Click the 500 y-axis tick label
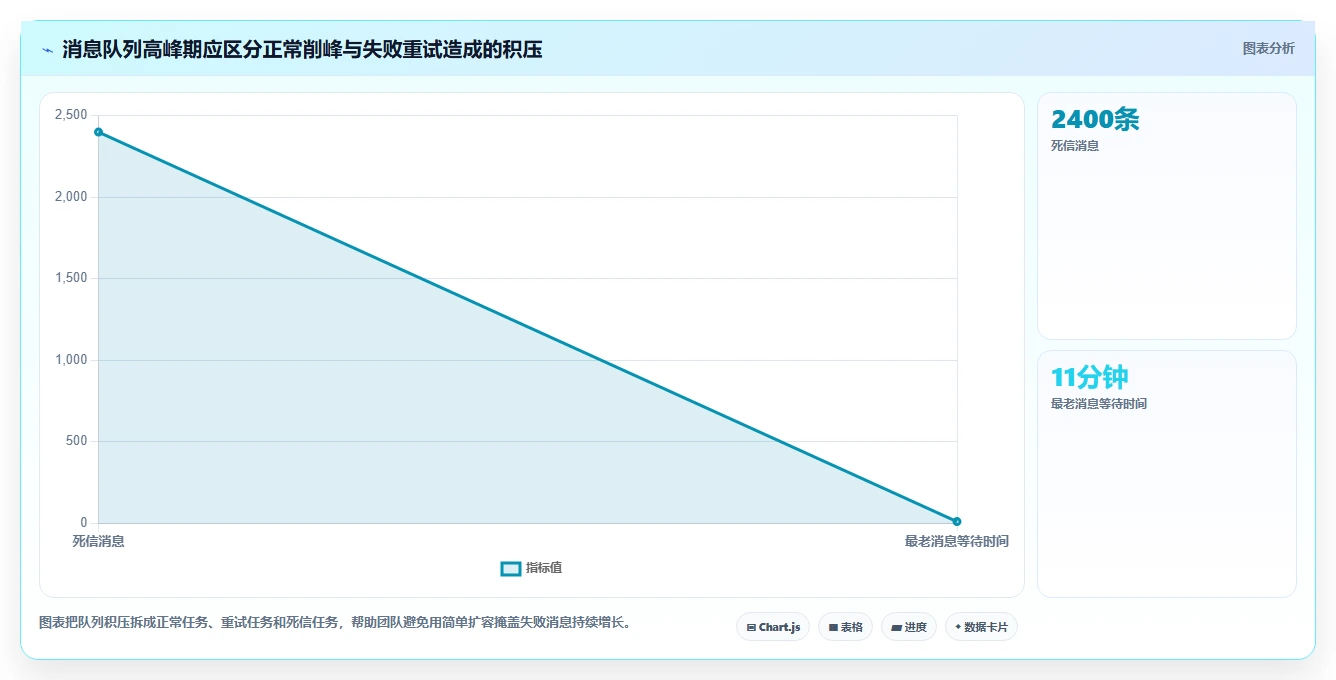 point(77,441)
